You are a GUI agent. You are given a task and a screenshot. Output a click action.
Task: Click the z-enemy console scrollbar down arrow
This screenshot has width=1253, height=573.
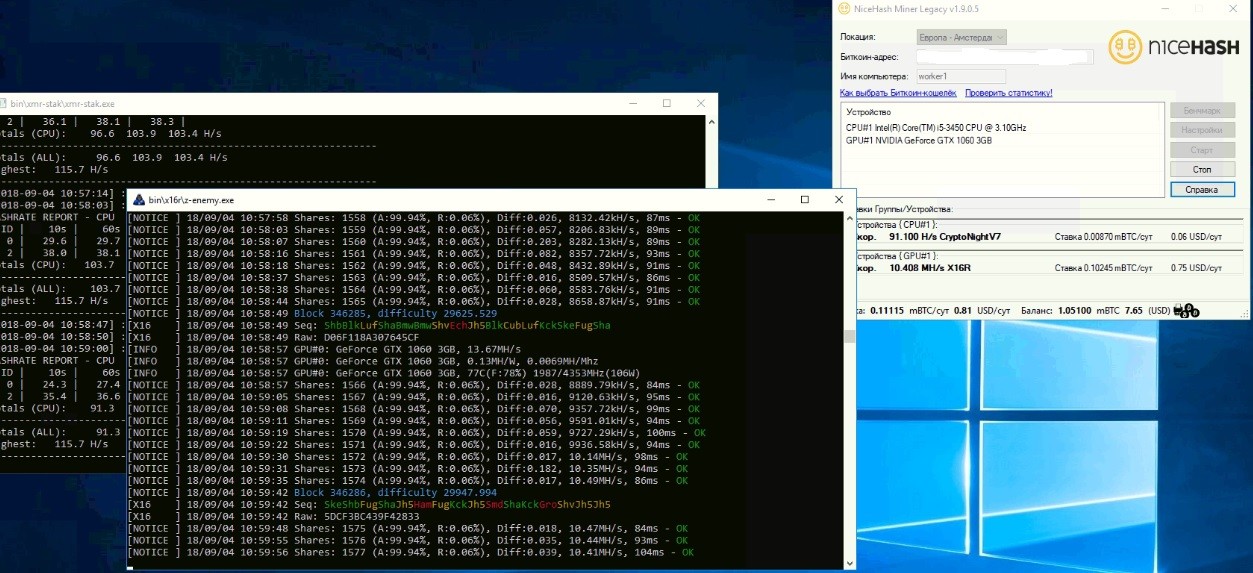point(850,564)
